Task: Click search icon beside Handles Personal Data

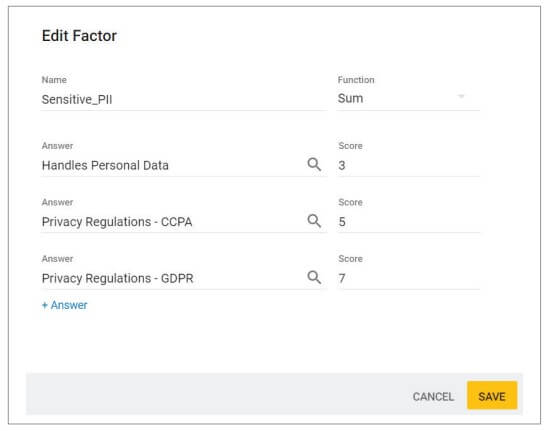Action: 314,164
